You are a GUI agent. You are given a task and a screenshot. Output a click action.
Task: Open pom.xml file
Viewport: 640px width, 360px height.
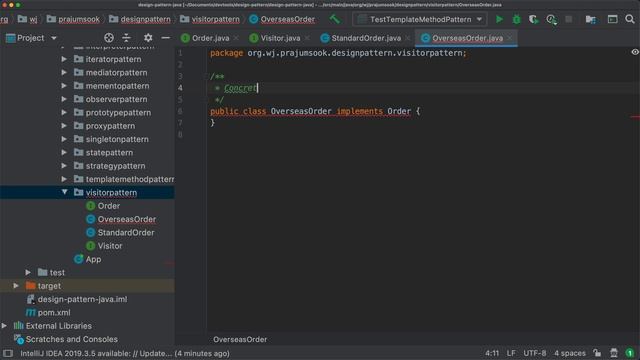point(53,312)
